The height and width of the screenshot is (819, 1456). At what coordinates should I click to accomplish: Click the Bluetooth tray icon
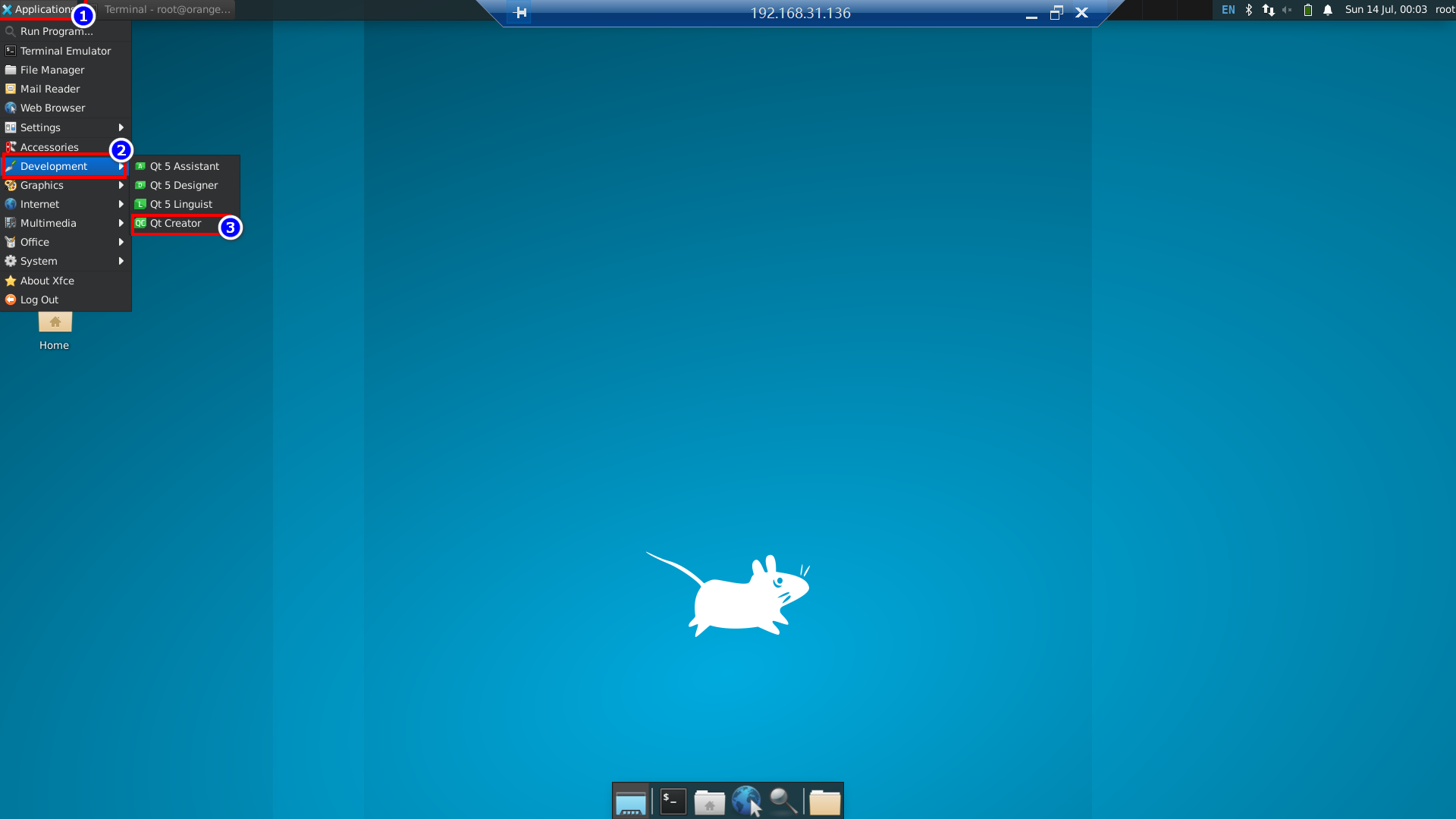click(1249, 11)
